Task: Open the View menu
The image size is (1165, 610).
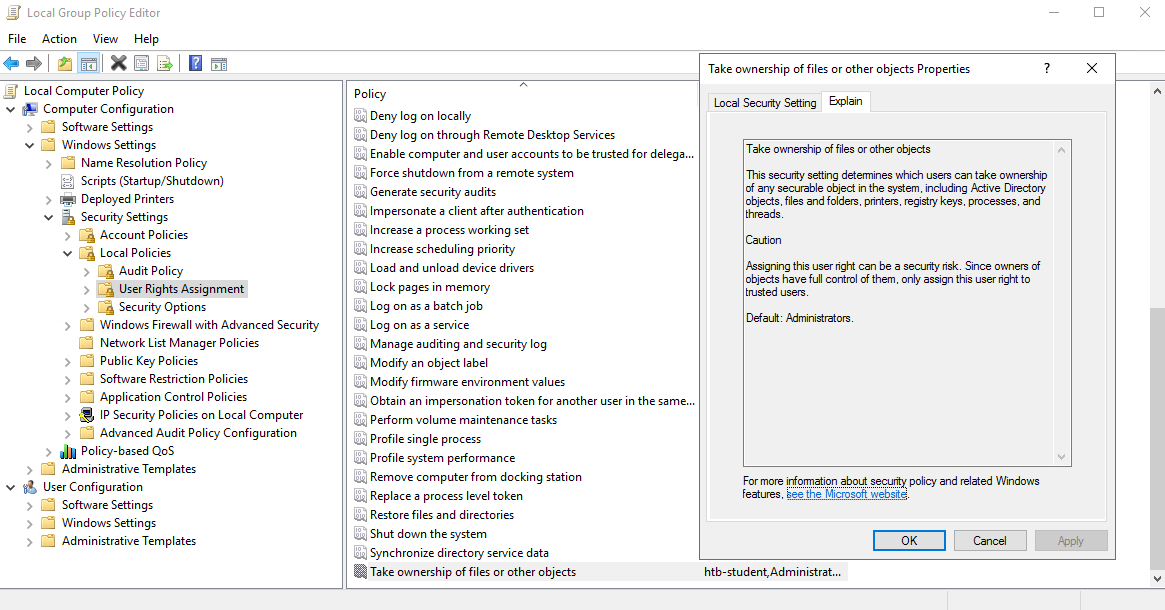Action: (x=105, y=39)
